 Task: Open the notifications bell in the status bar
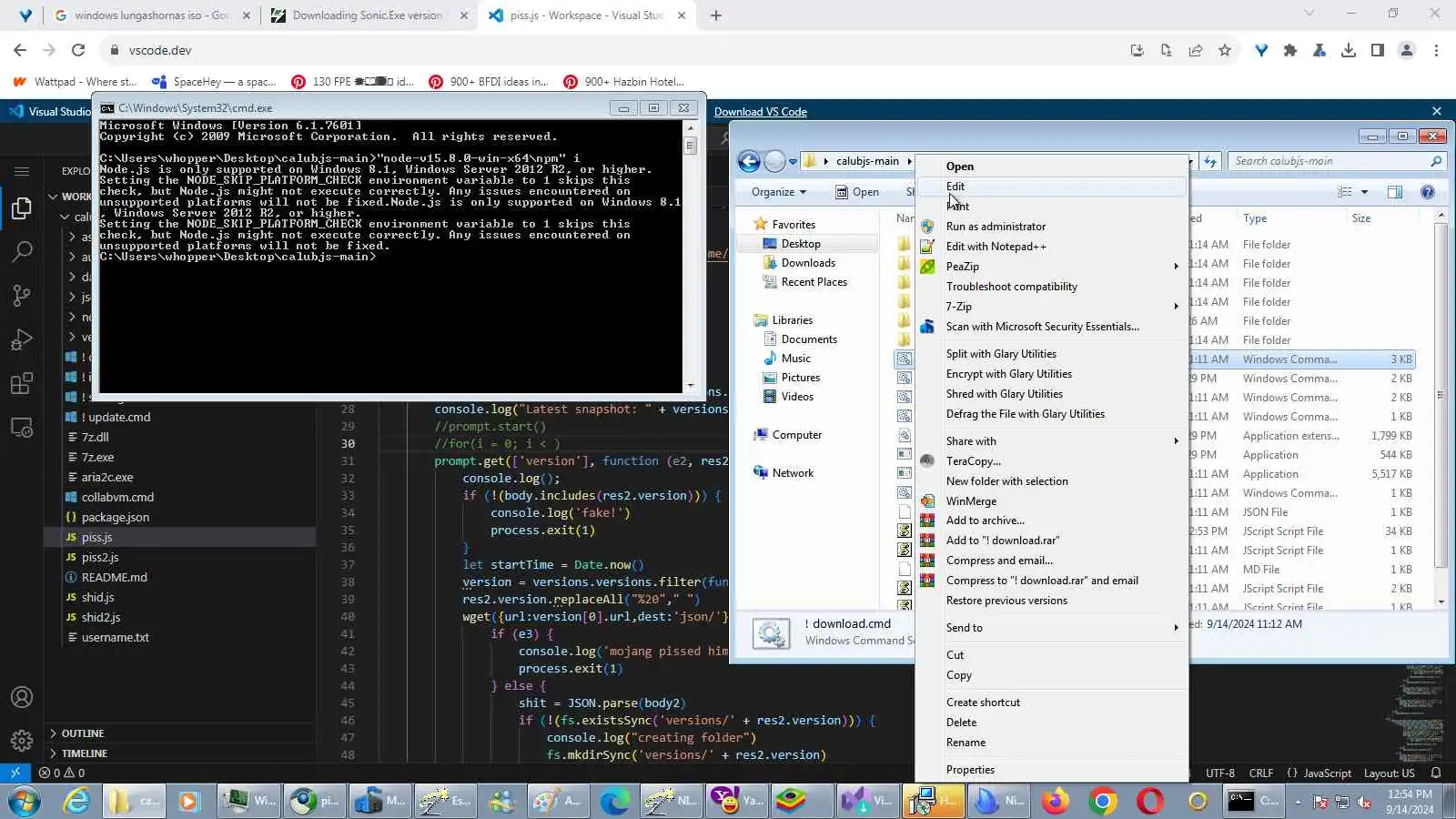tap(1436, 773)
